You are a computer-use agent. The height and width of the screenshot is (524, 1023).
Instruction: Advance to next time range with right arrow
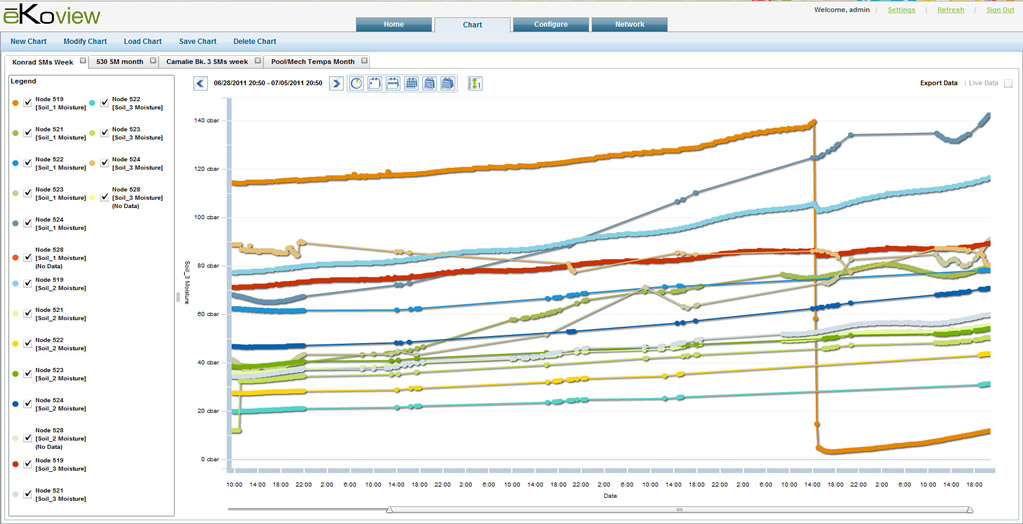337,84
